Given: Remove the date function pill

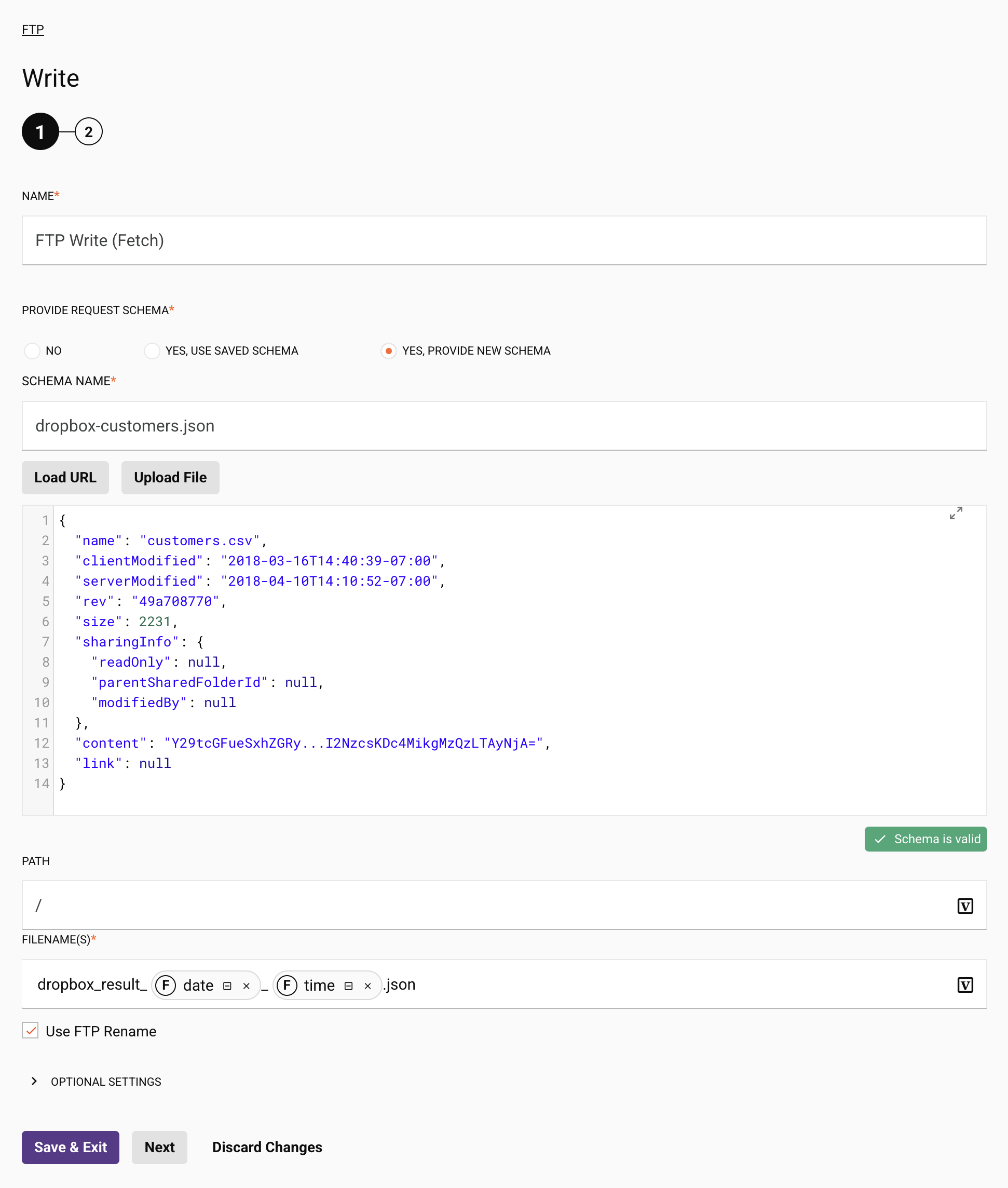Looking at the screenshot, I should [x=246, y=986].
